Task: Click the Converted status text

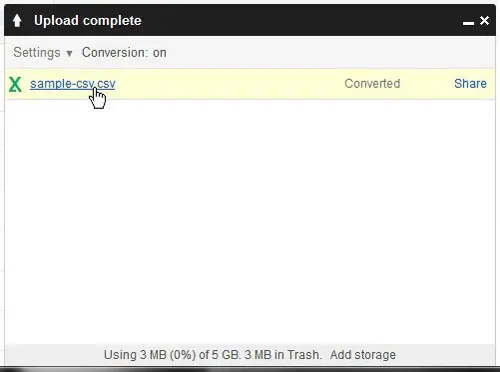Action: coord(372,84)
